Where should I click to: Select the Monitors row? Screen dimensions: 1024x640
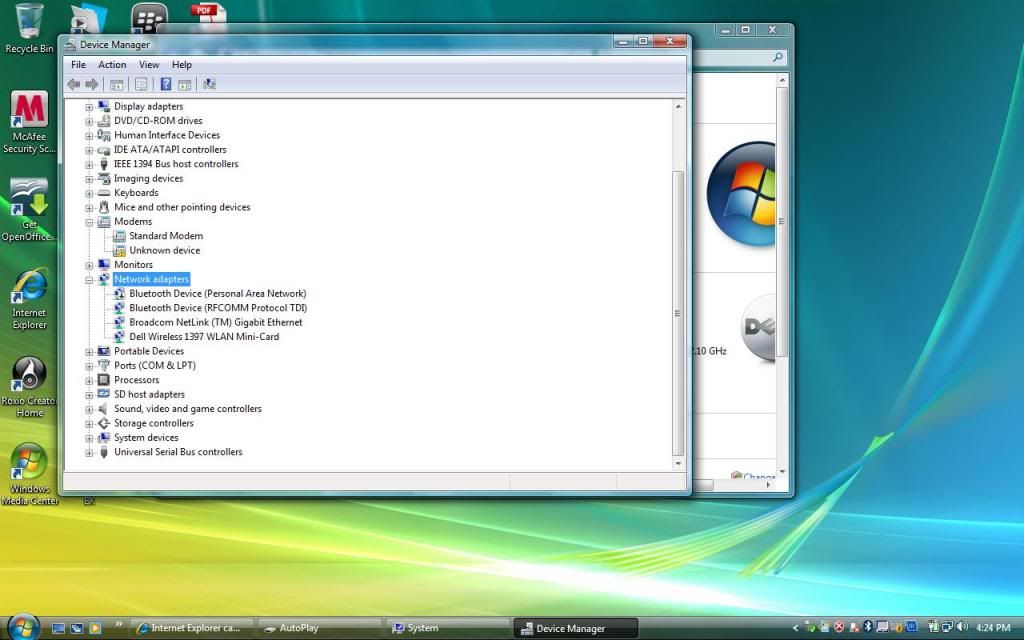pos(133,264)
